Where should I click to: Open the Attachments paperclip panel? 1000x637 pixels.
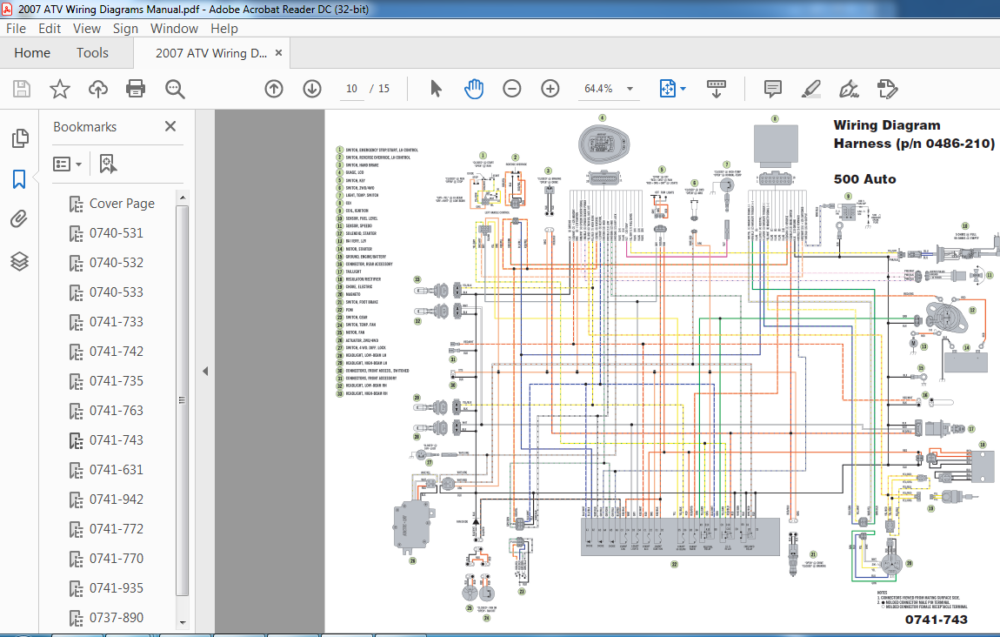(19, 219)
